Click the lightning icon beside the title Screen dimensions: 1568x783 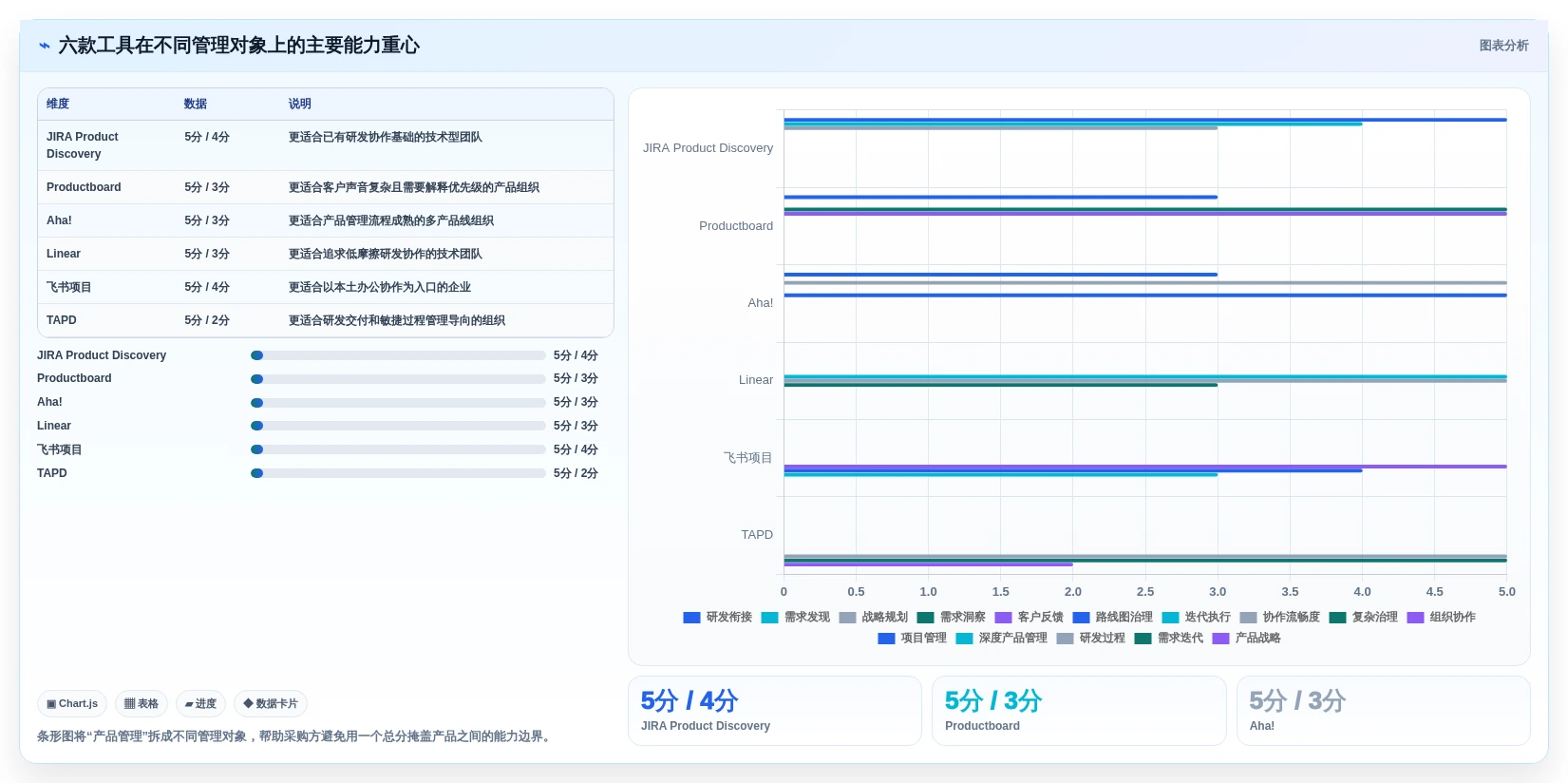(45, 46)
